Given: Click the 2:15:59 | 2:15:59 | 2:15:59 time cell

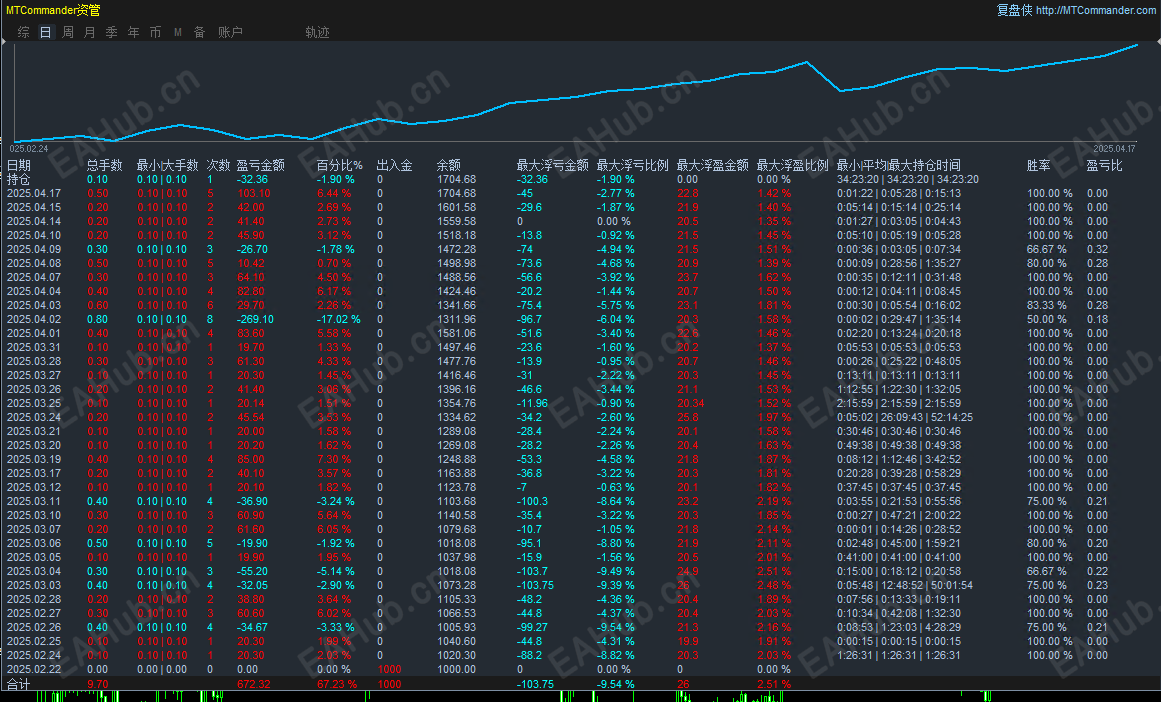Looking at the screenshot, I should (899, 403).
